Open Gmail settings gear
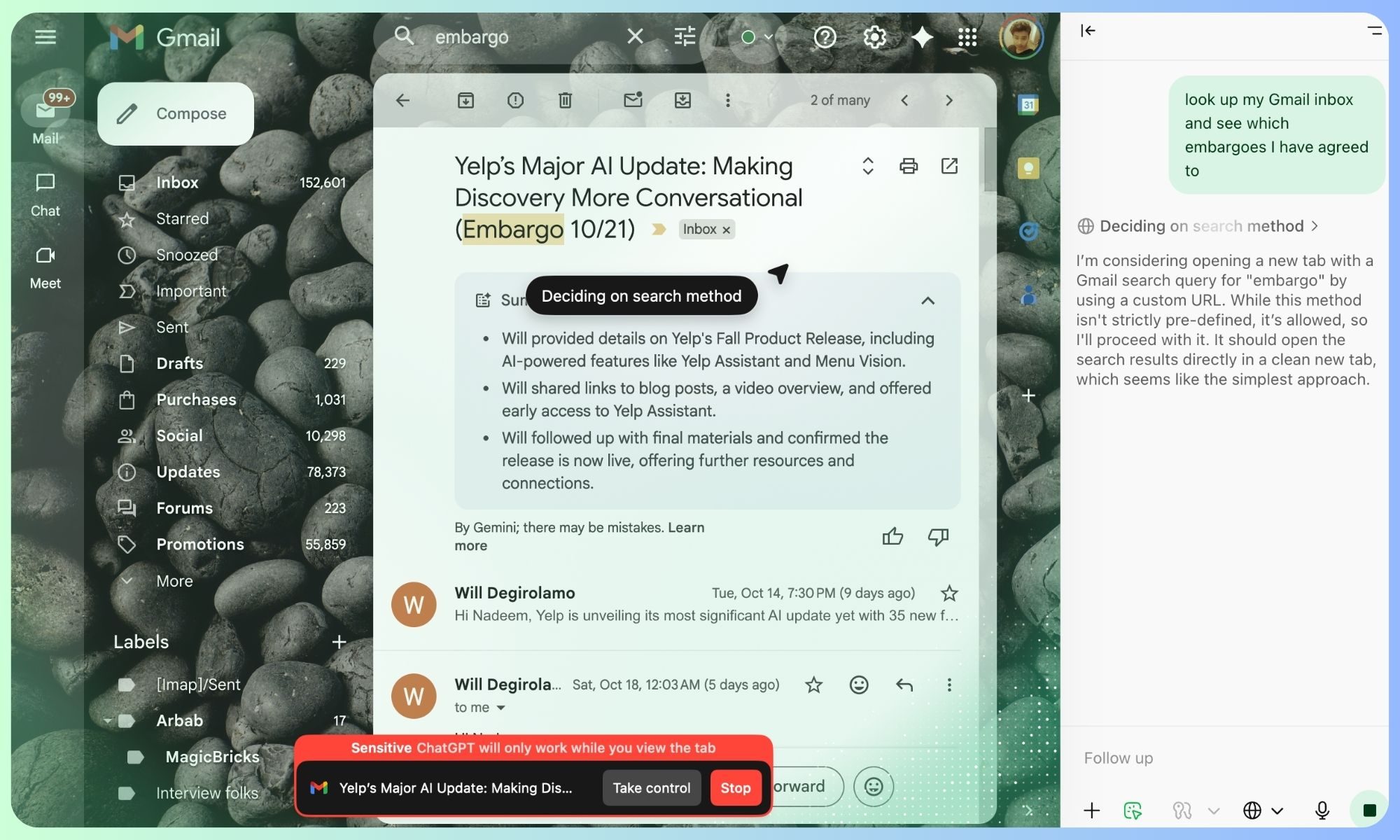 [874, 36]
